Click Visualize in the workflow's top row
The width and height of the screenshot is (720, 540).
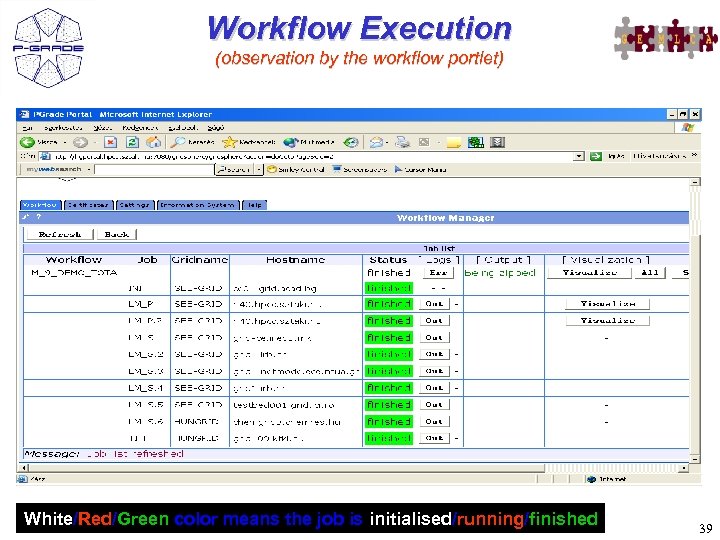pos(590,273)
